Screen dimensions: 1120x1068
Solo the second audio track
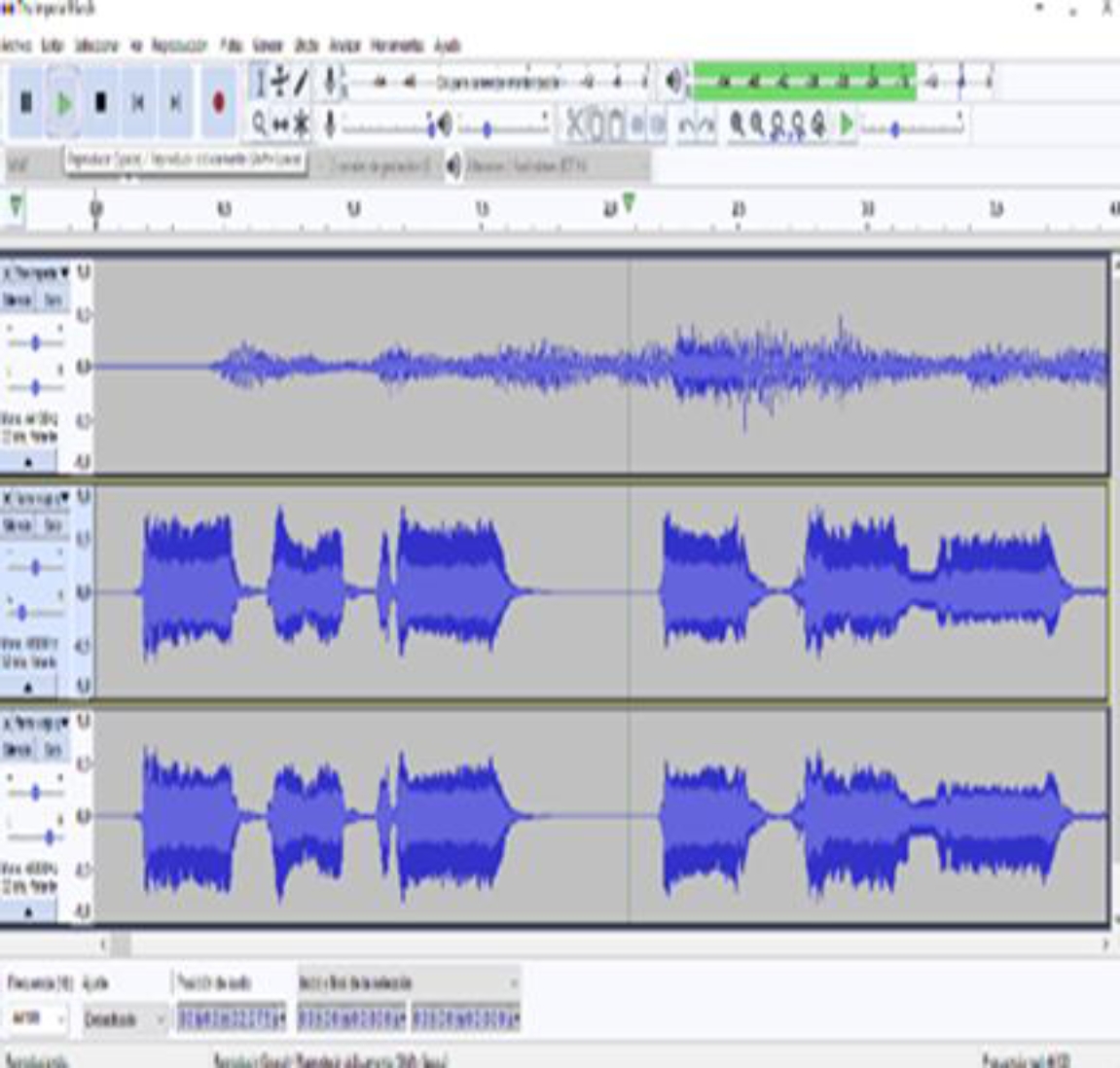click(x=53, y=525)
